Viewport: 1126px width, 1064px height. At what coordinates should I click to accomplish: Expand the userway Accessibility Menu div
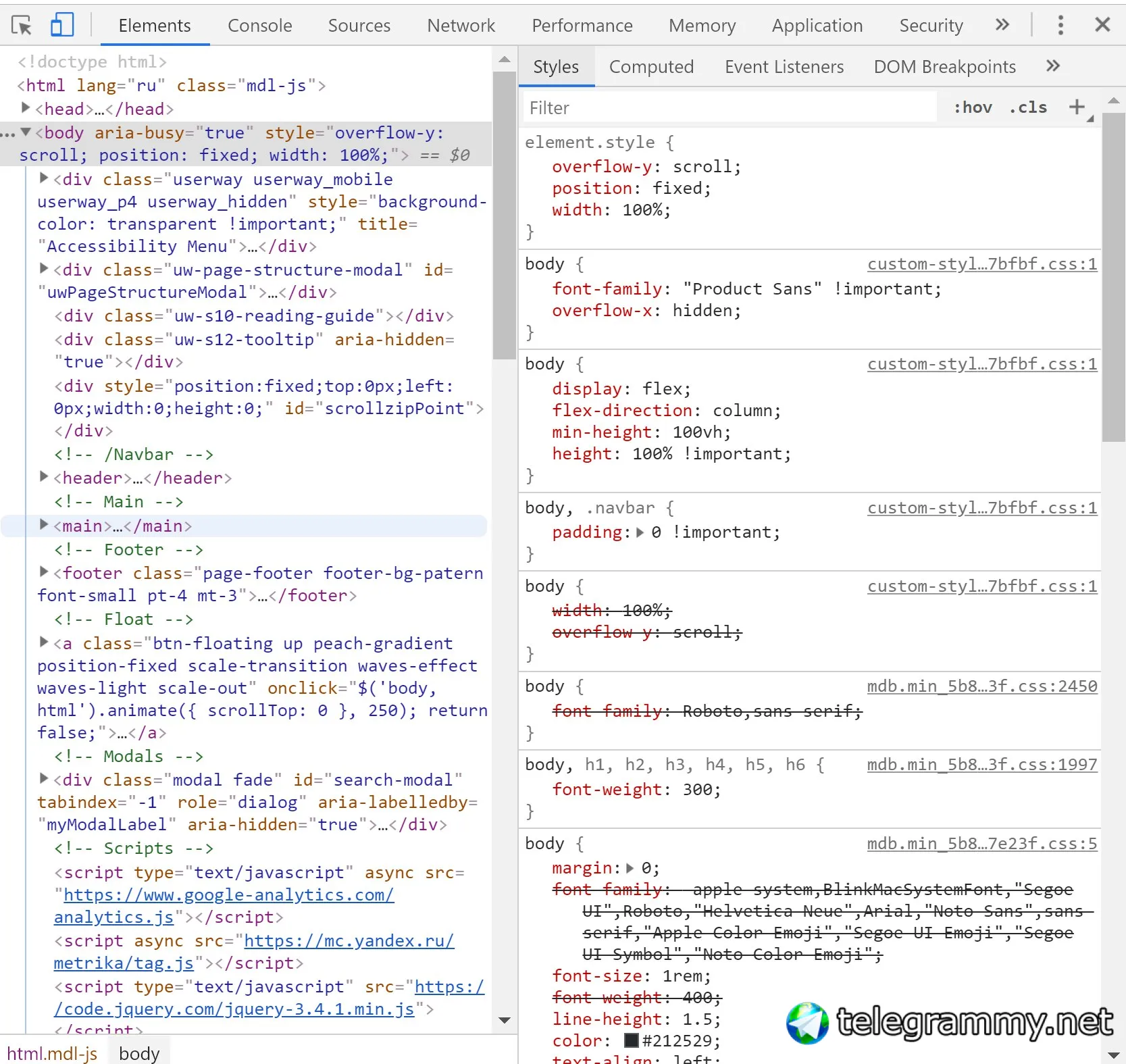tap(44, 178)
